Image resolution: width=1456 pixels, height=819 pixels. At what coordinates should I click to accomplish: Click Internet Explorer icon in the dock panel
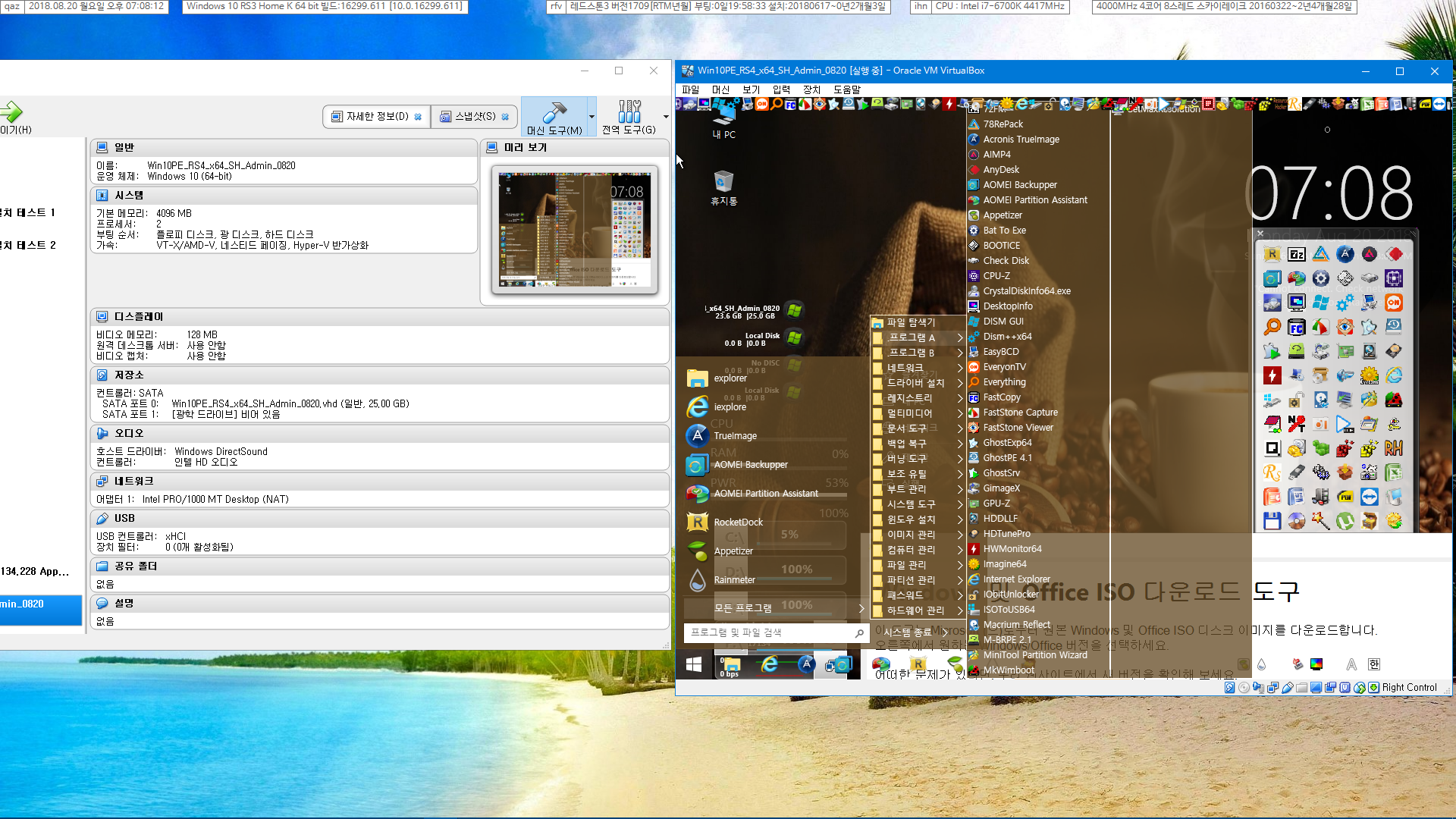click(1394, 376)
